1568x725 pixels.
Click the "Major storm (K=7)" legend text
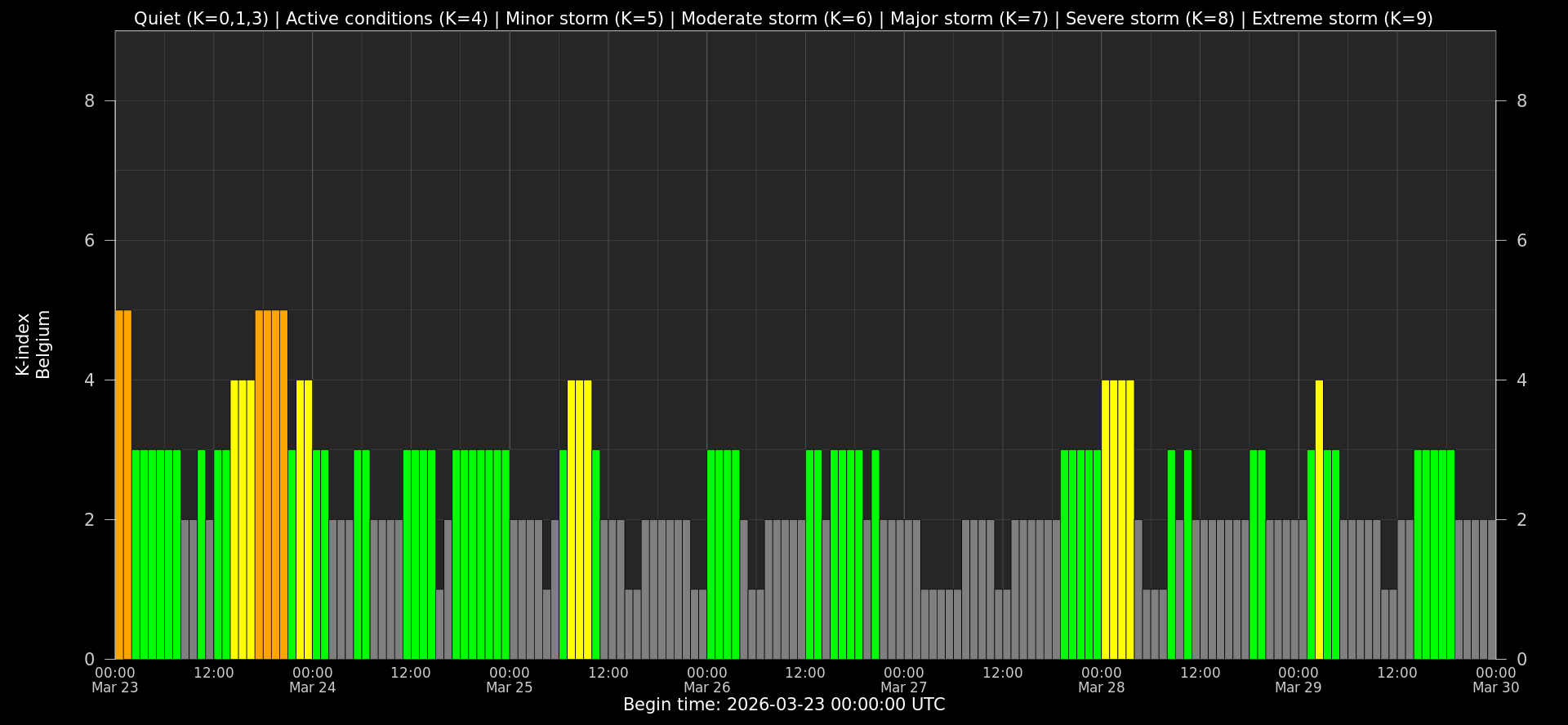pos(969,19)
